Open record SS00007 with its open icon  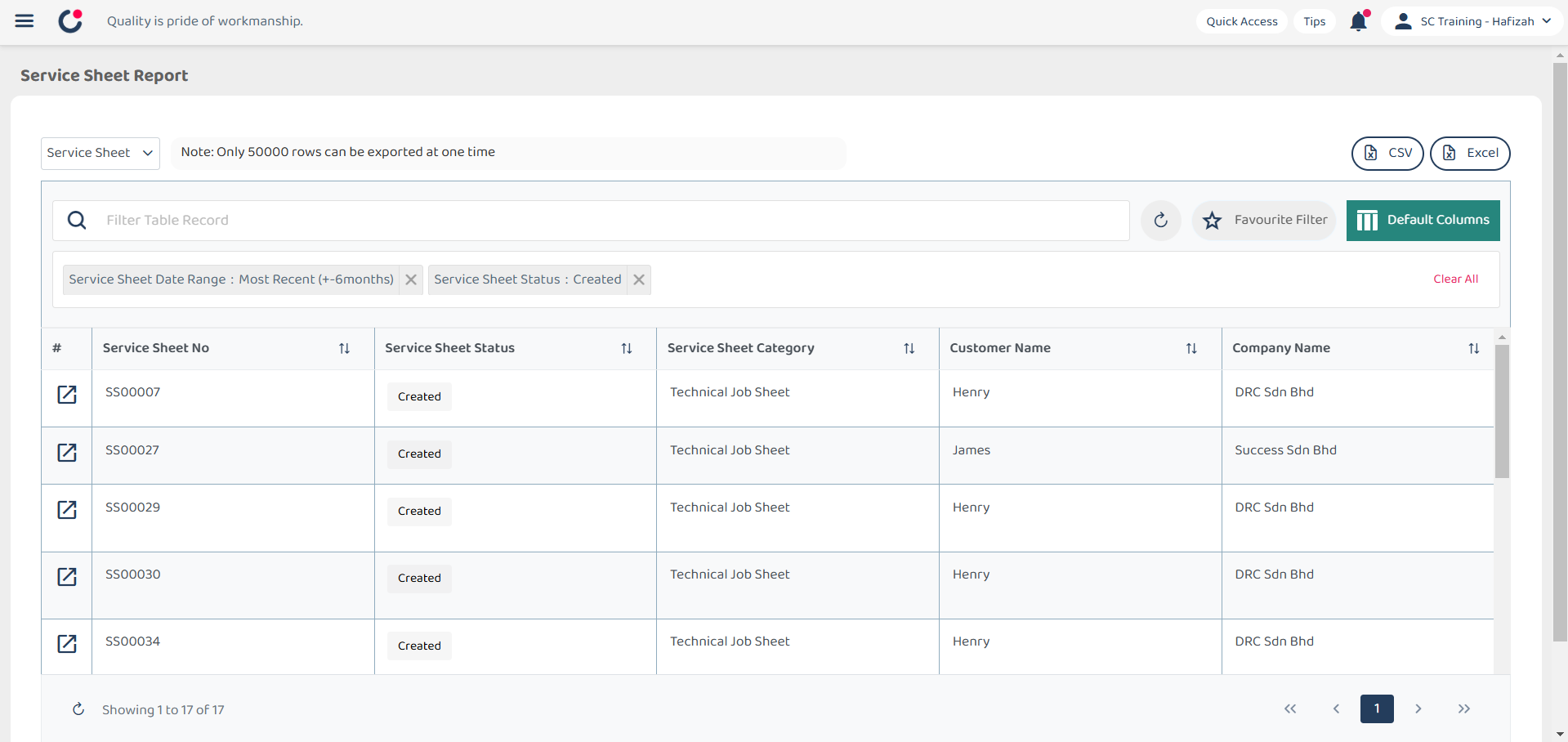coord(67,395)
